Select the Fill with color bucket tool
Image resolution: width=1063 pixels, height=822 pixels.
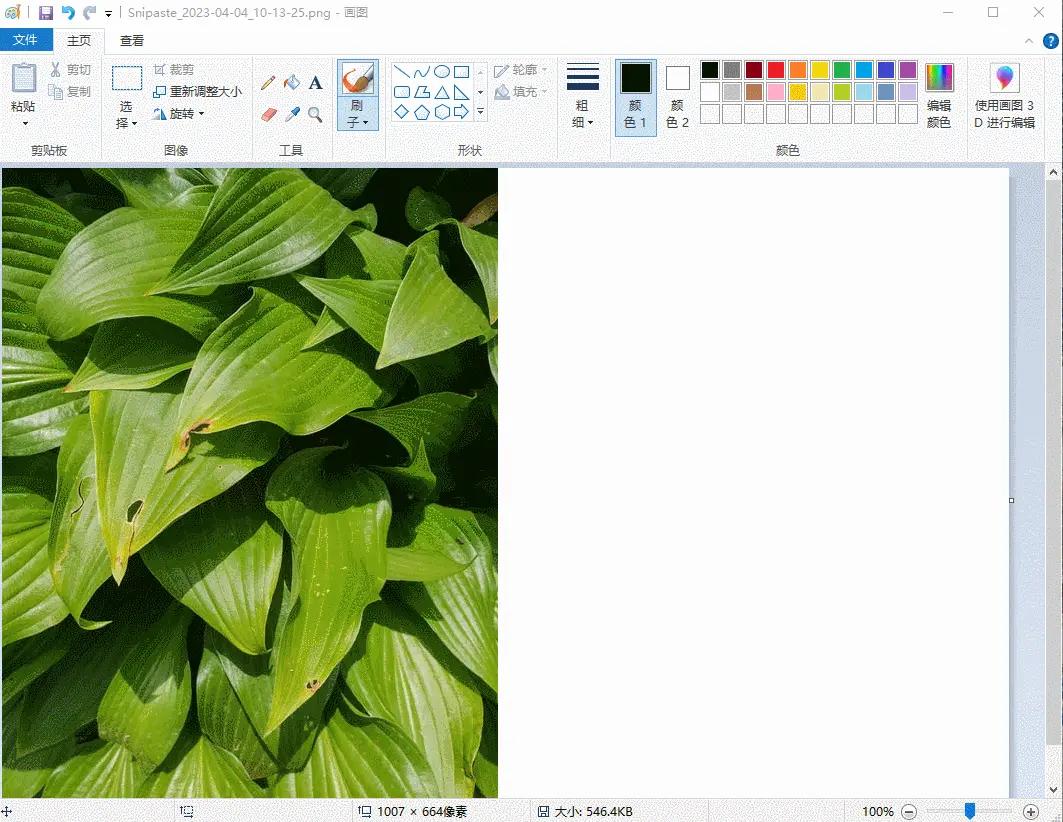(291, 82)
